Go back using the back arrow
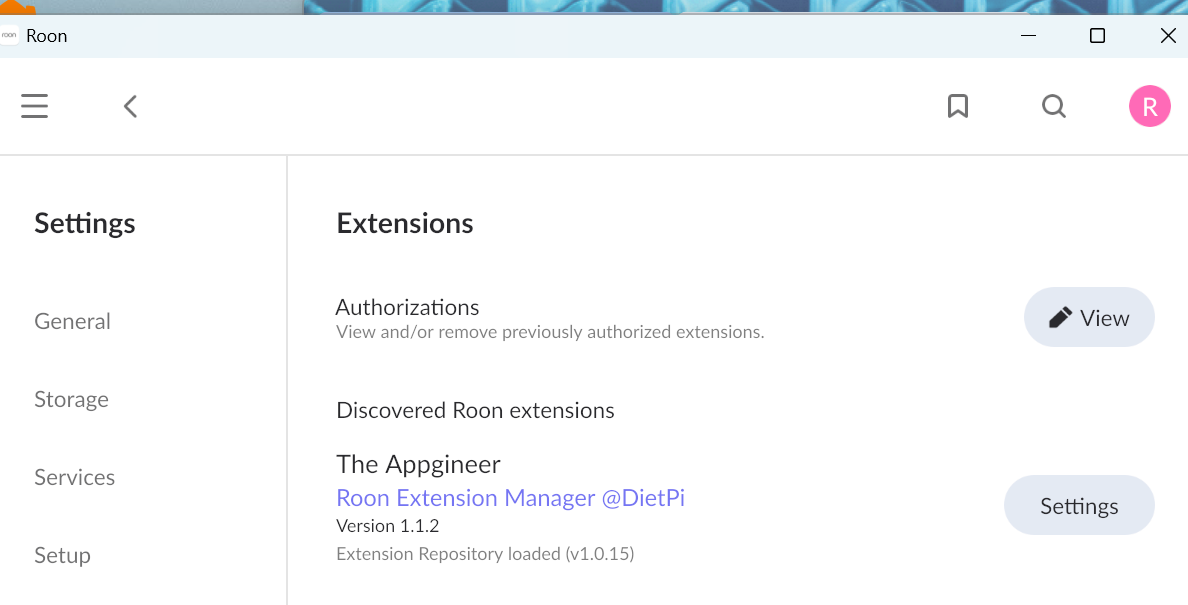Image resolution: width=1188 pixels, height=605 pixels. [130, 106]
